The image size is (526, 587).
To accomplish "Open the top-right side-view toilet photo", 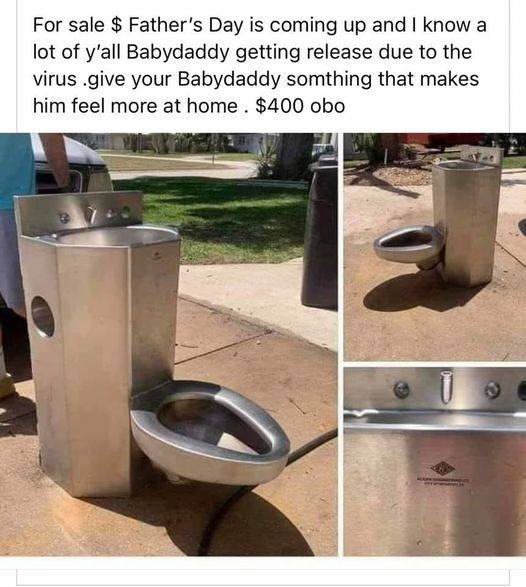I will click(x=435, y=247).
